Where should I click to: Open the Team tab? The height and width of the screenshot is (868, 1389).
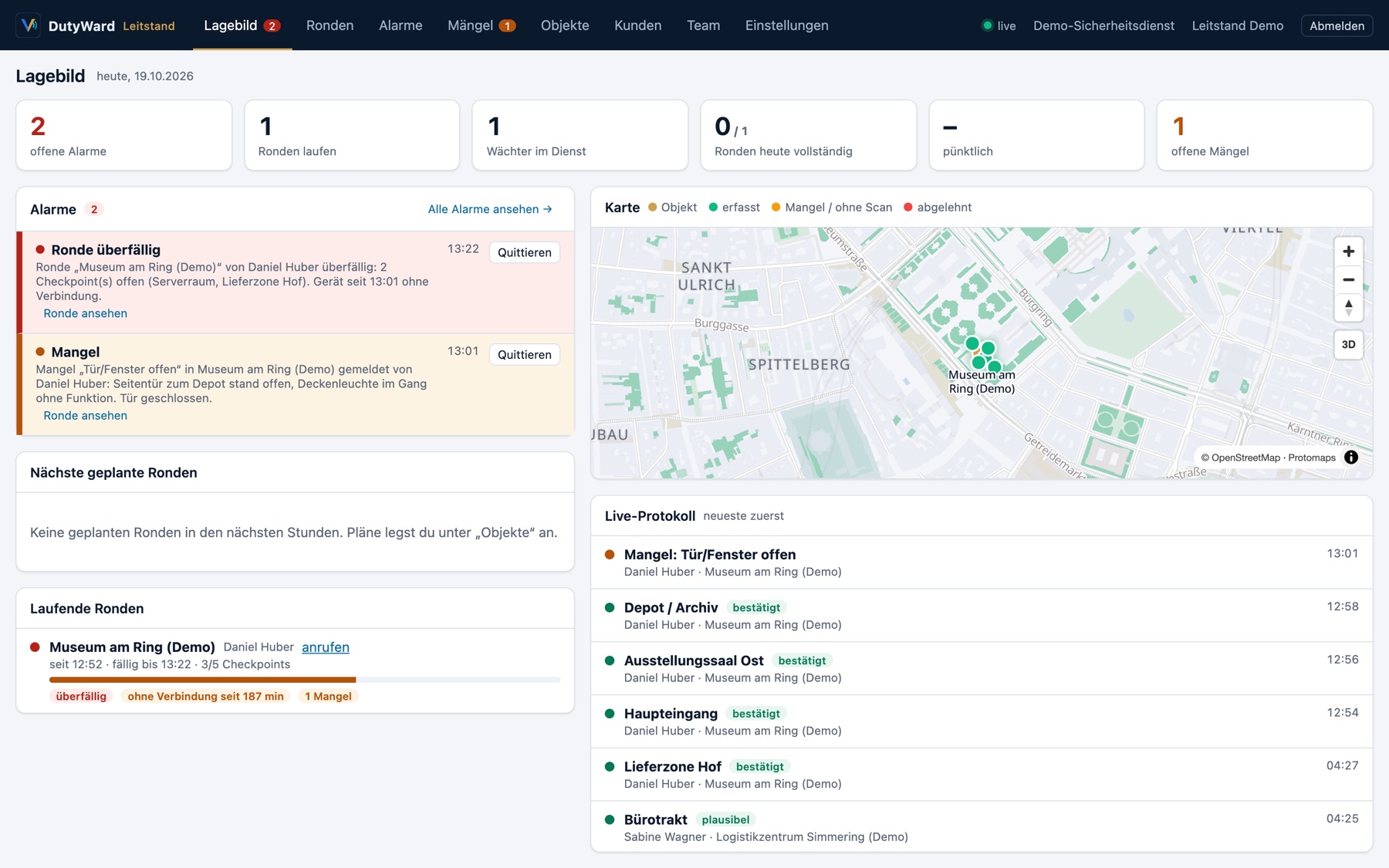coord(703,25)
